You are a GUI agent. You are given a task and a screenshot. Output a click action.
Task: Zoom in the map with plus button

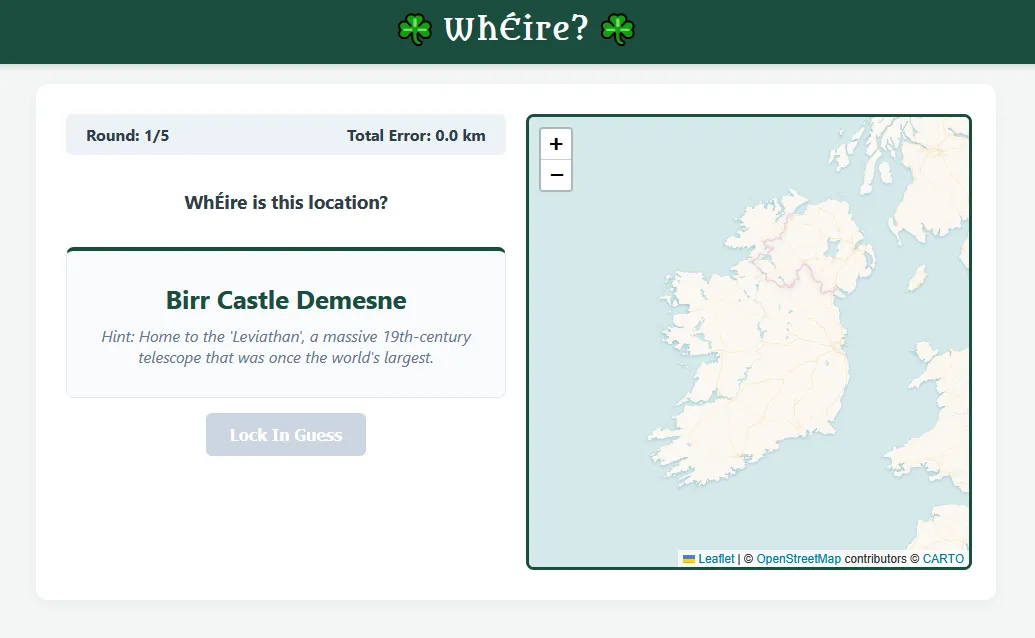pyautogui.click(x=556, y=144)
